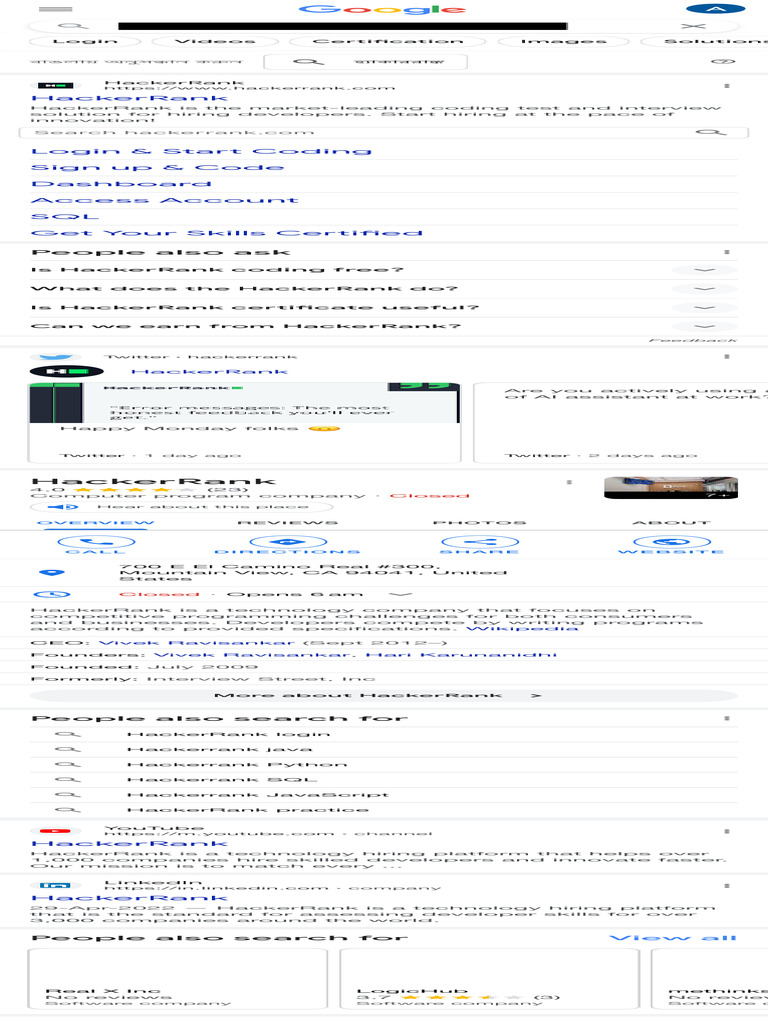
Task: Click the Google logo
Action: 382,9
